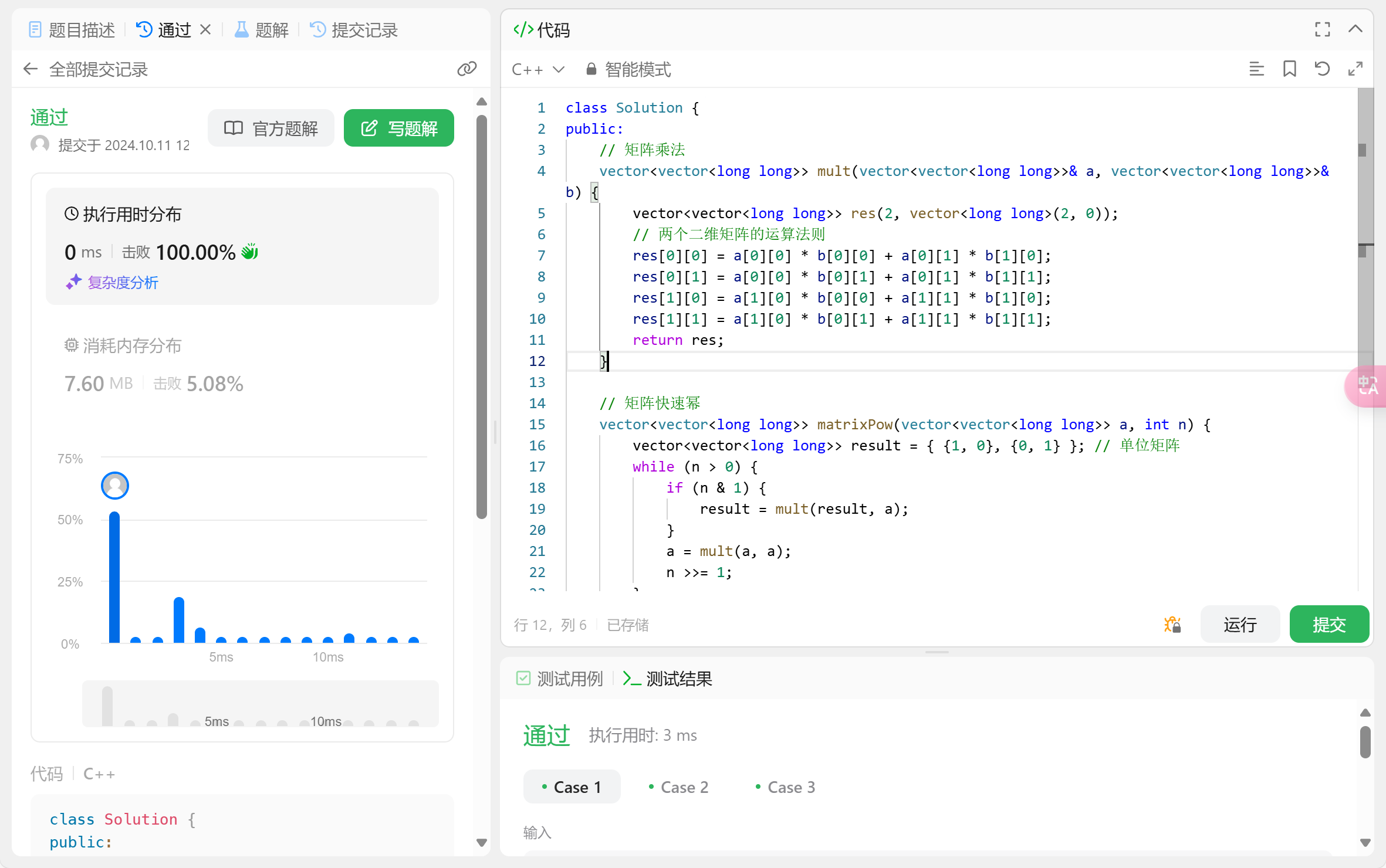This screenshot has height=868, width=1386.
Task: Click the clapping hands icon after 100.00%
Action: [250, 252]
